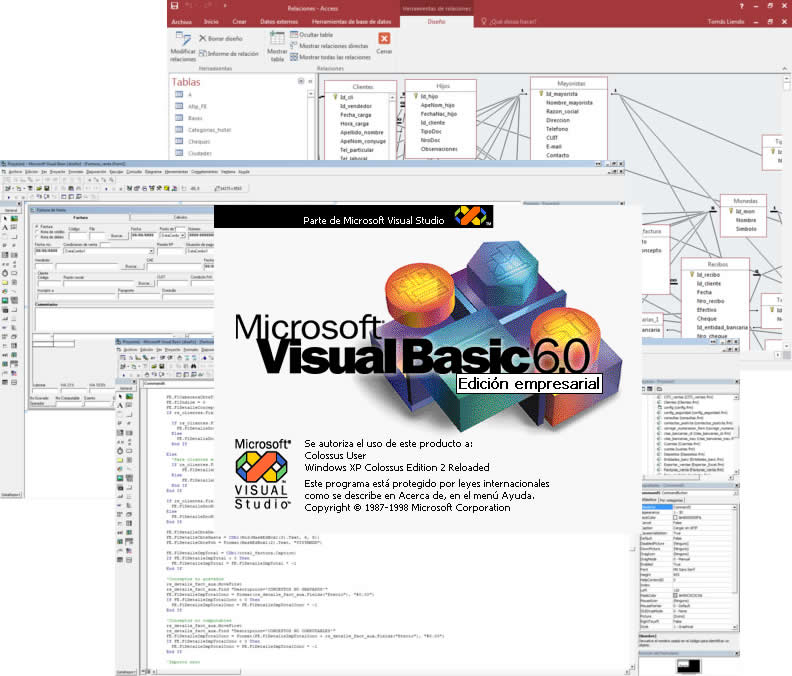Click Mostrar relaciones directas

pos(333,46)
